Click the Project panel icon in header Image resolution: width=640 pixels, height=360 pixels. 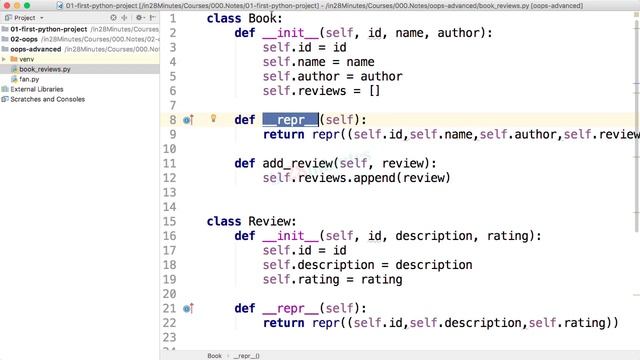[8, 18]
